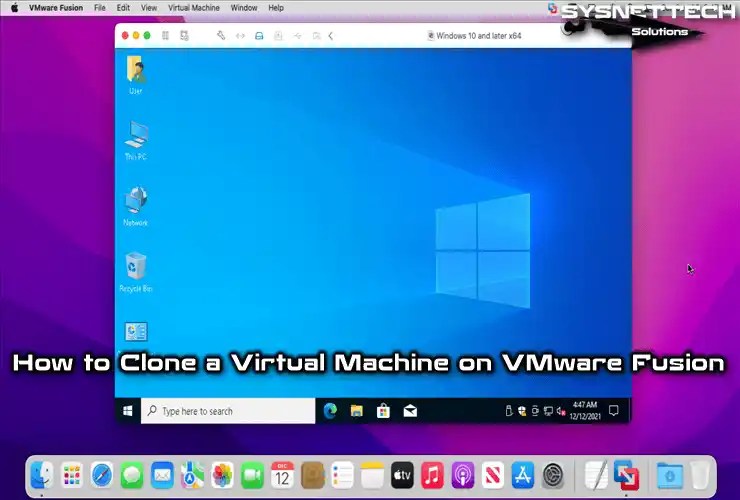This screenshot has width=740, height=500.
Task: Click the double-arrow icon beside the wrench
Action: point(240,36)
